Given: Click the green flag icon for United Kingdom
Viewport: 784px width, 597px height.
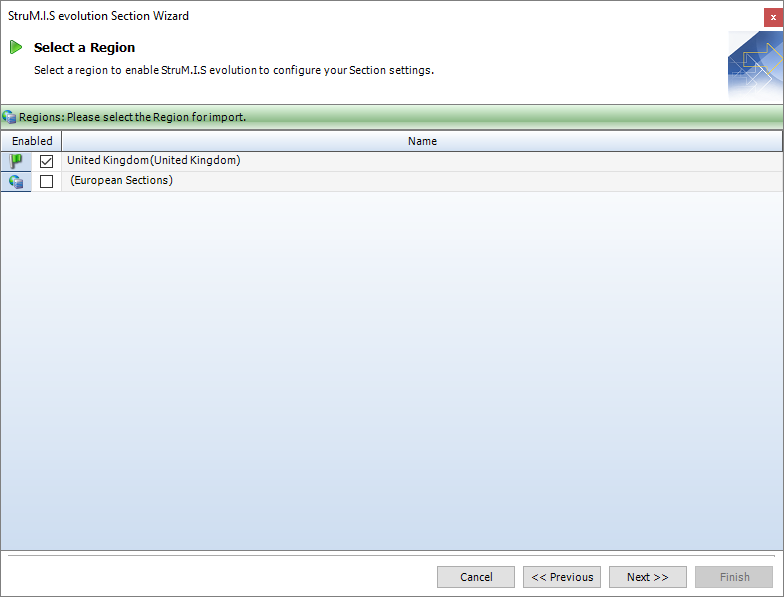Looking at the screenshot, I should point(16,161).
